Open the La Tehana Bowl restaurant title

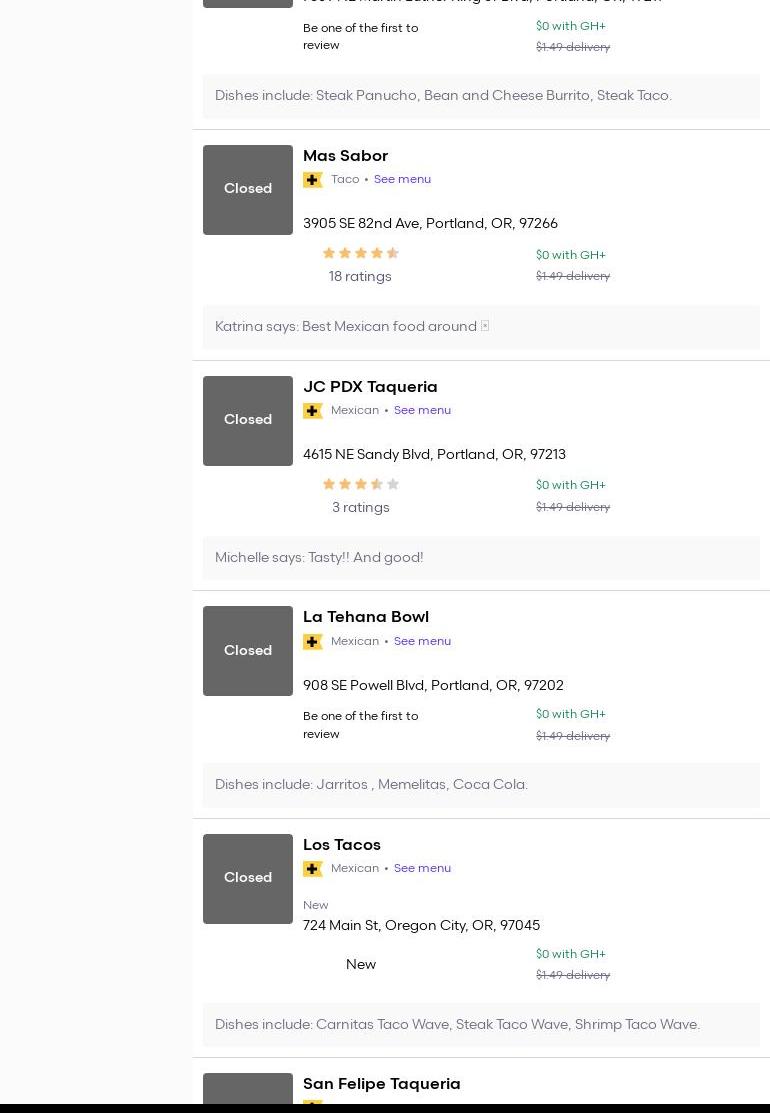click(366, 617)
